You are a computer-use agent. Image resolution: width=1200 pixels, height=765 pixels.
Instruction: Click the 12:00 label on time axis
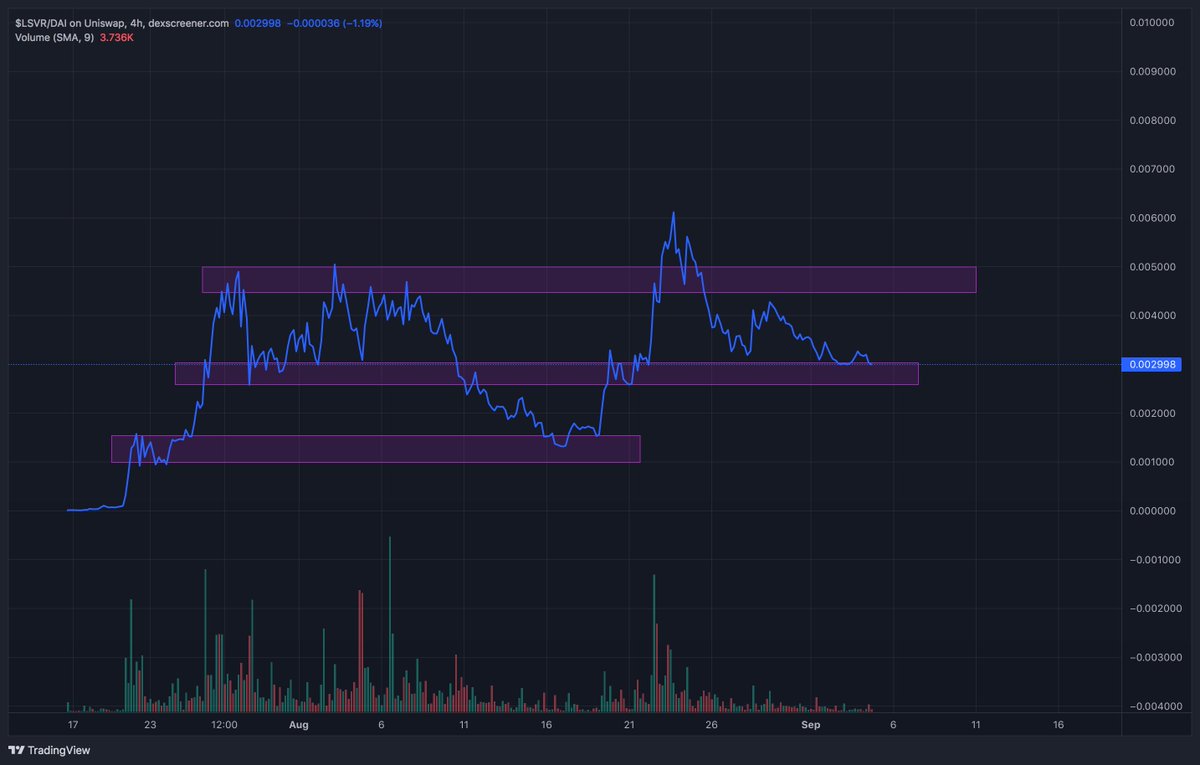[224, 723]
